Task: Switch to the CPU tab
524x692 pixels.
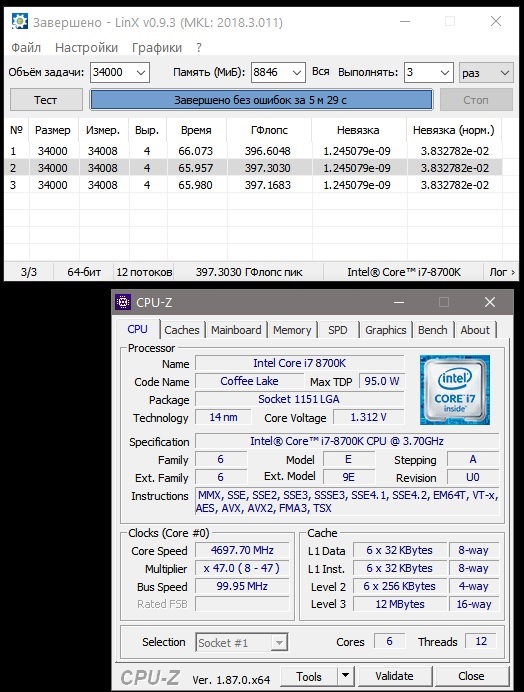Action: (x=137, y=329)
